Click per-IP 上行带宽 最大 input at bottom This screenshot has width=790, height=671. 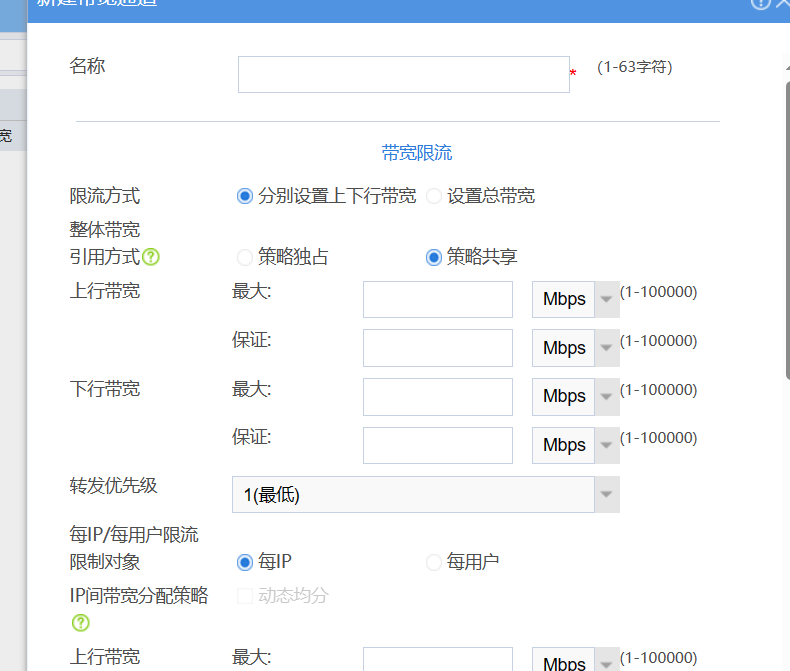coord(438,659)
